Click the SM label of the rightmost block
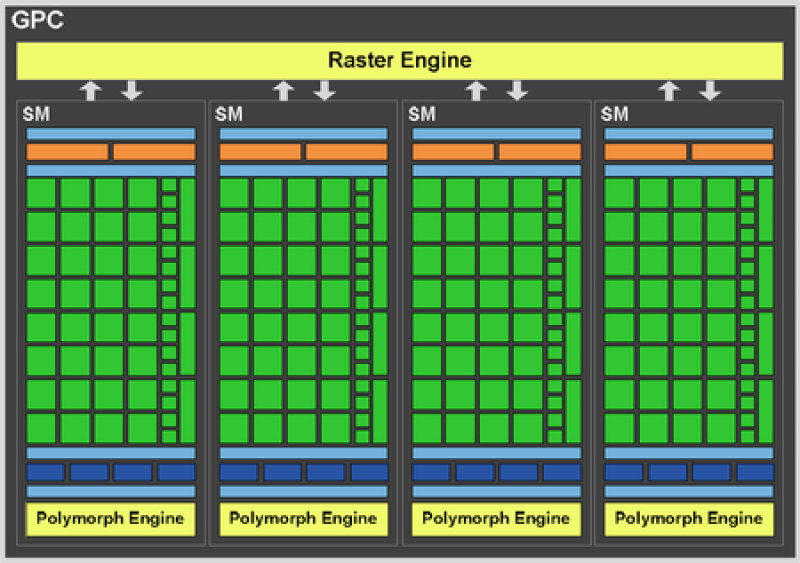 [614, 114]
